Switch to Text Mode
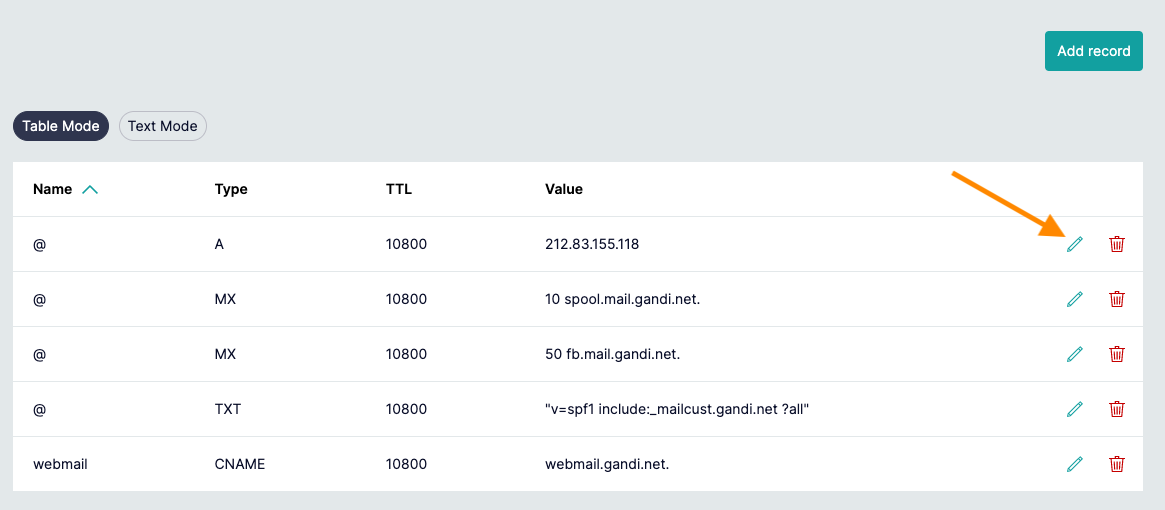The image size is (1165, 510). point(163,126)
